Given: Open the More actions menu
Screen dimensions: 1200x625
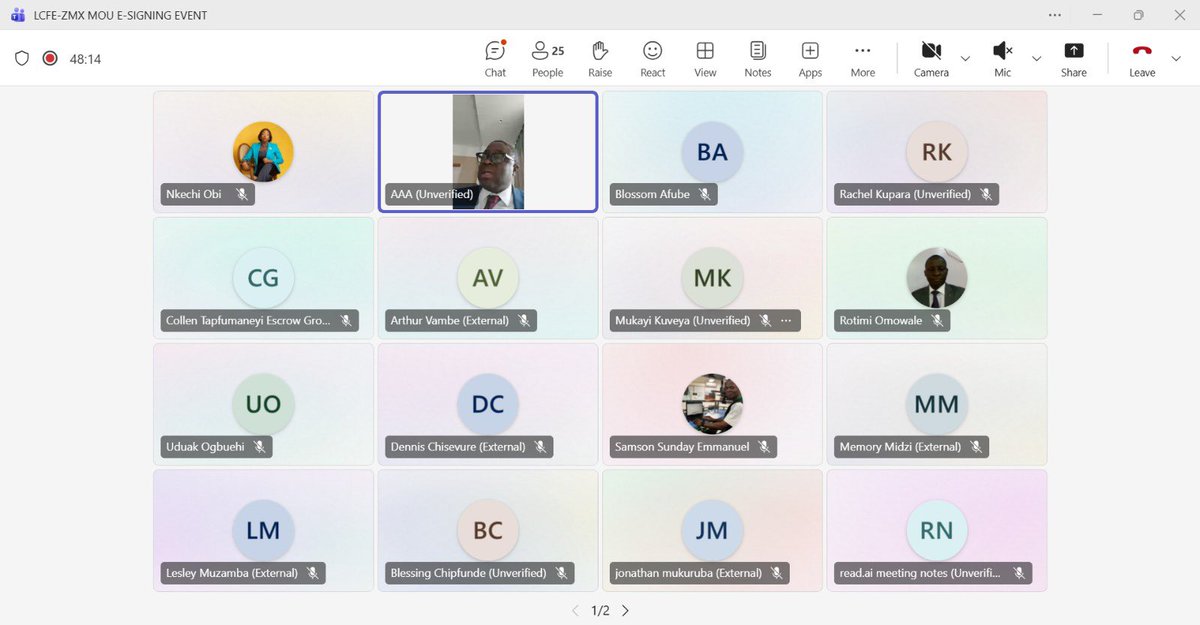Looking at the screenshot, I should (863, 59).
